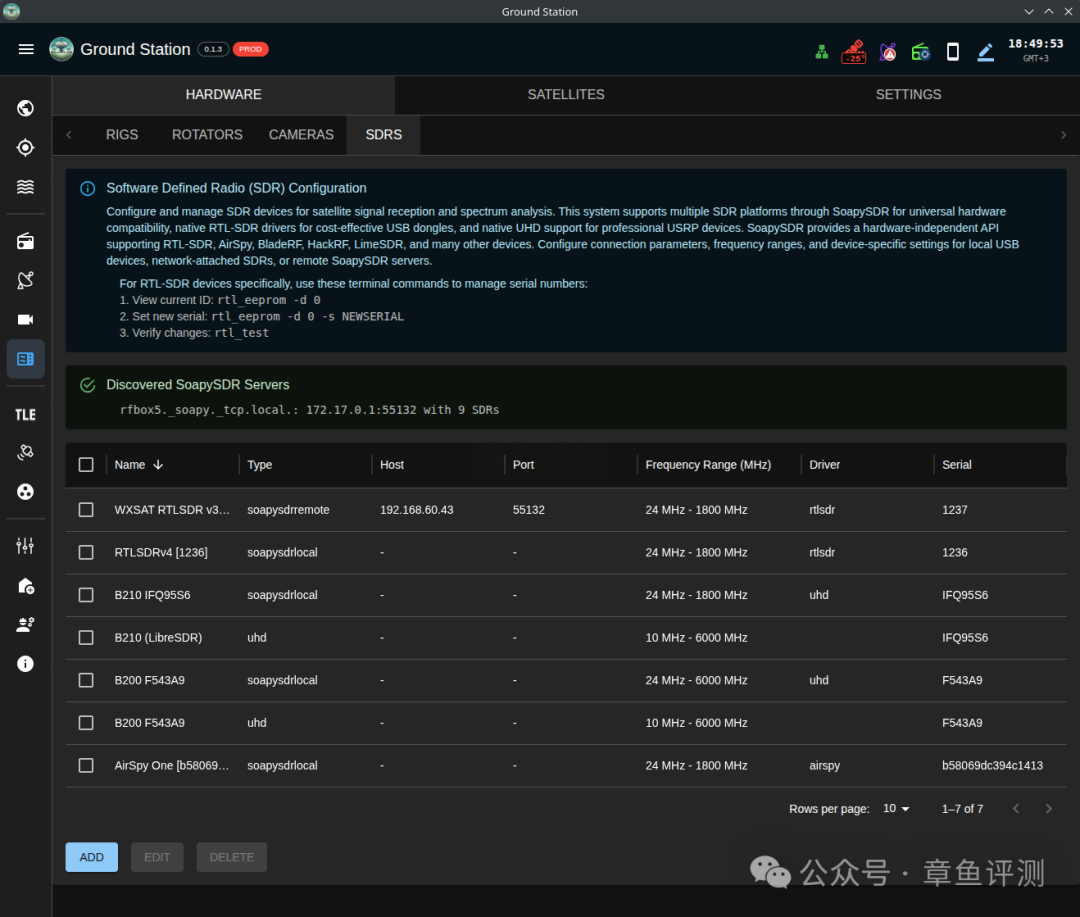This screenshot has height=917, width=1080.
Task: Check the B210 (LibreSDR) row checkbox
Action: click(86, 637)
